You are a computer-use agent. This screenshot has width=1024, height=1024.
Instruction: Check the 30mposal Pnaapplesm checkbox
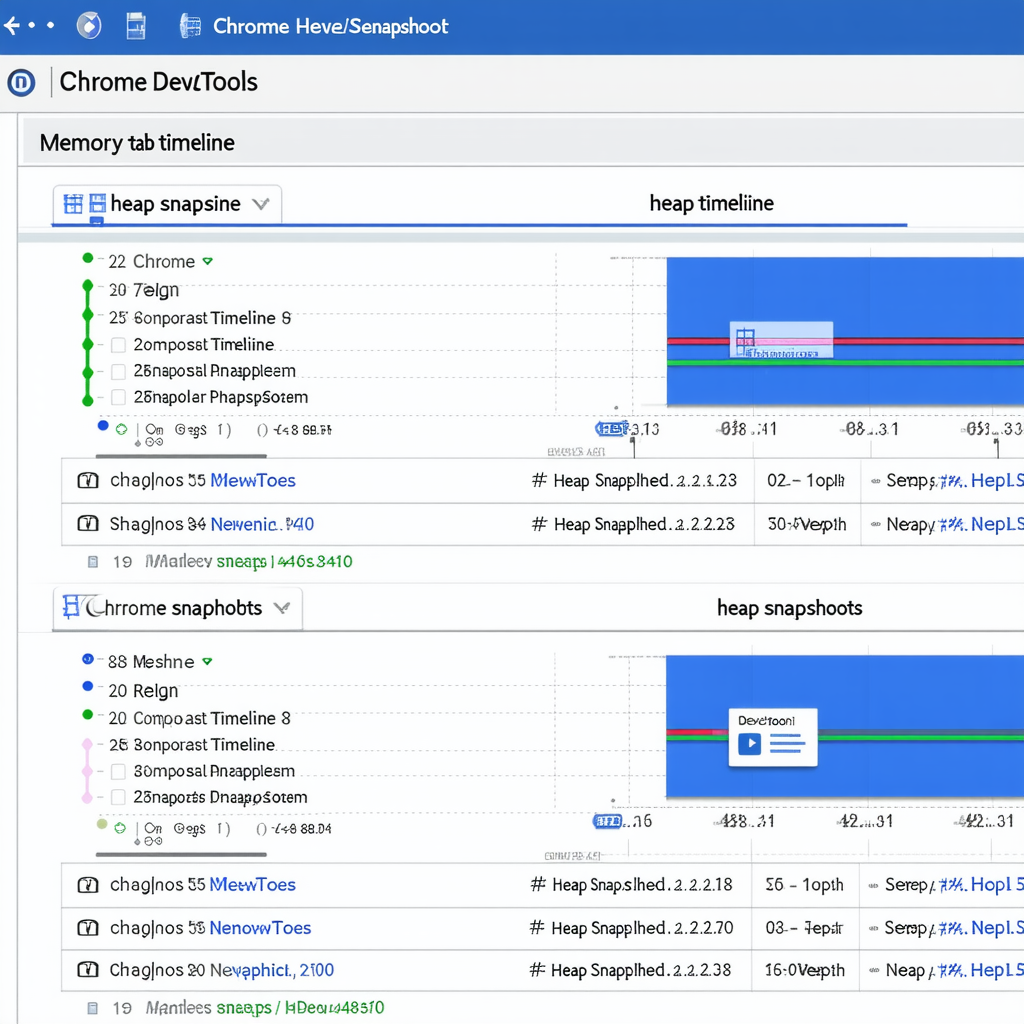[x=118, y=771]
